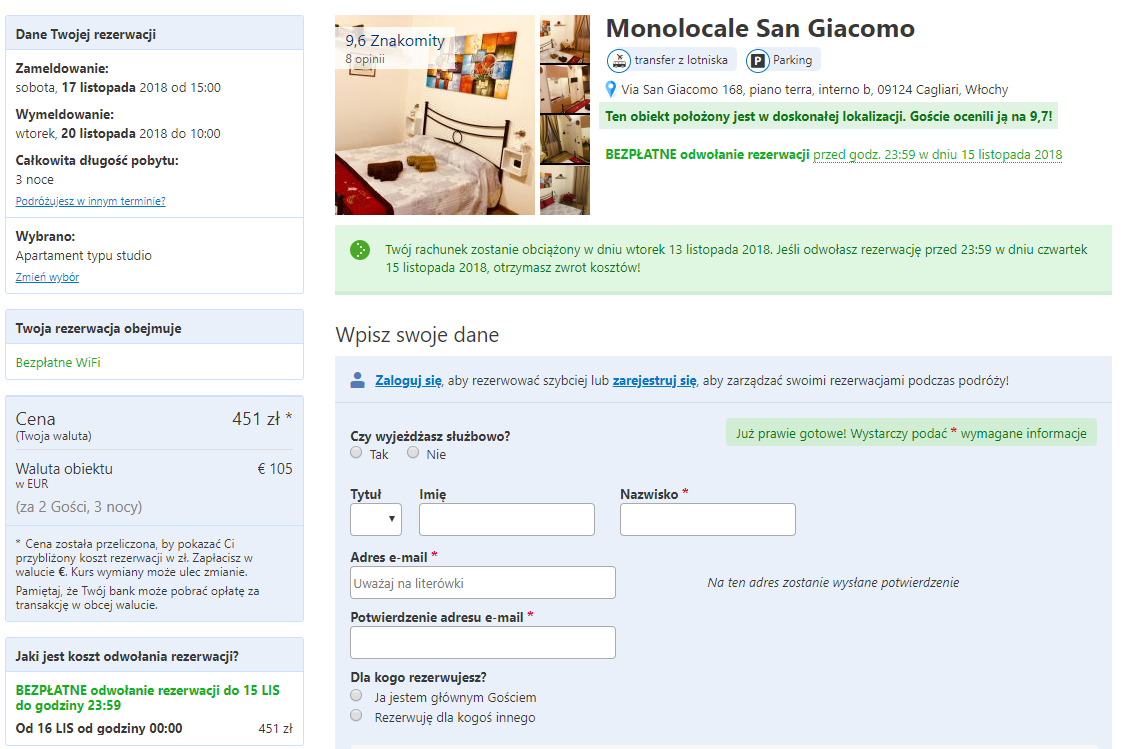The height and width of the screenshot is (749, 1127).
Task: Select Nie for business travel
Action: coord(413,452)
